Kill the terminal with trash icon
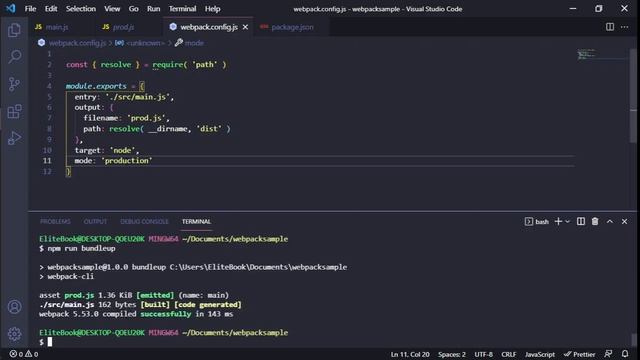 (x=595, y=221)
